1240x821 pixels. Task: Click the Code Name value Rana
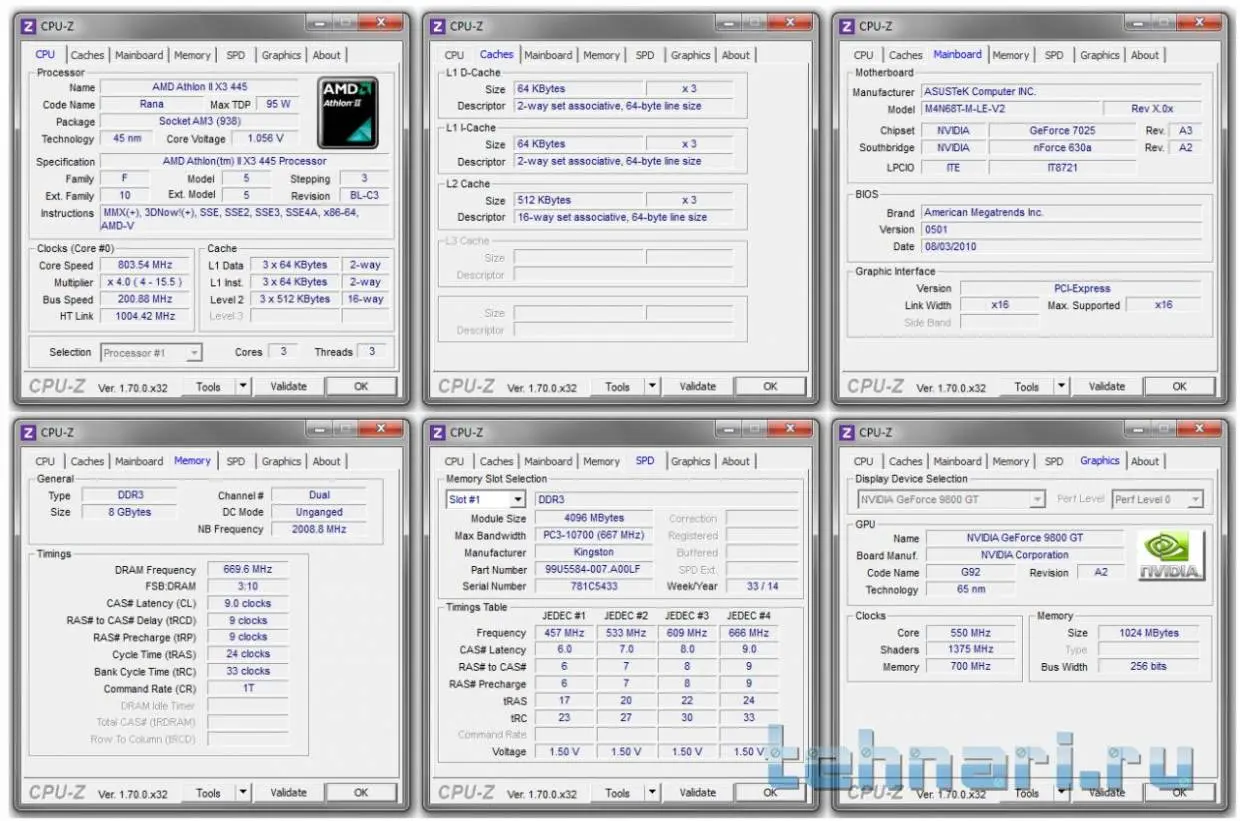(152, 104)
